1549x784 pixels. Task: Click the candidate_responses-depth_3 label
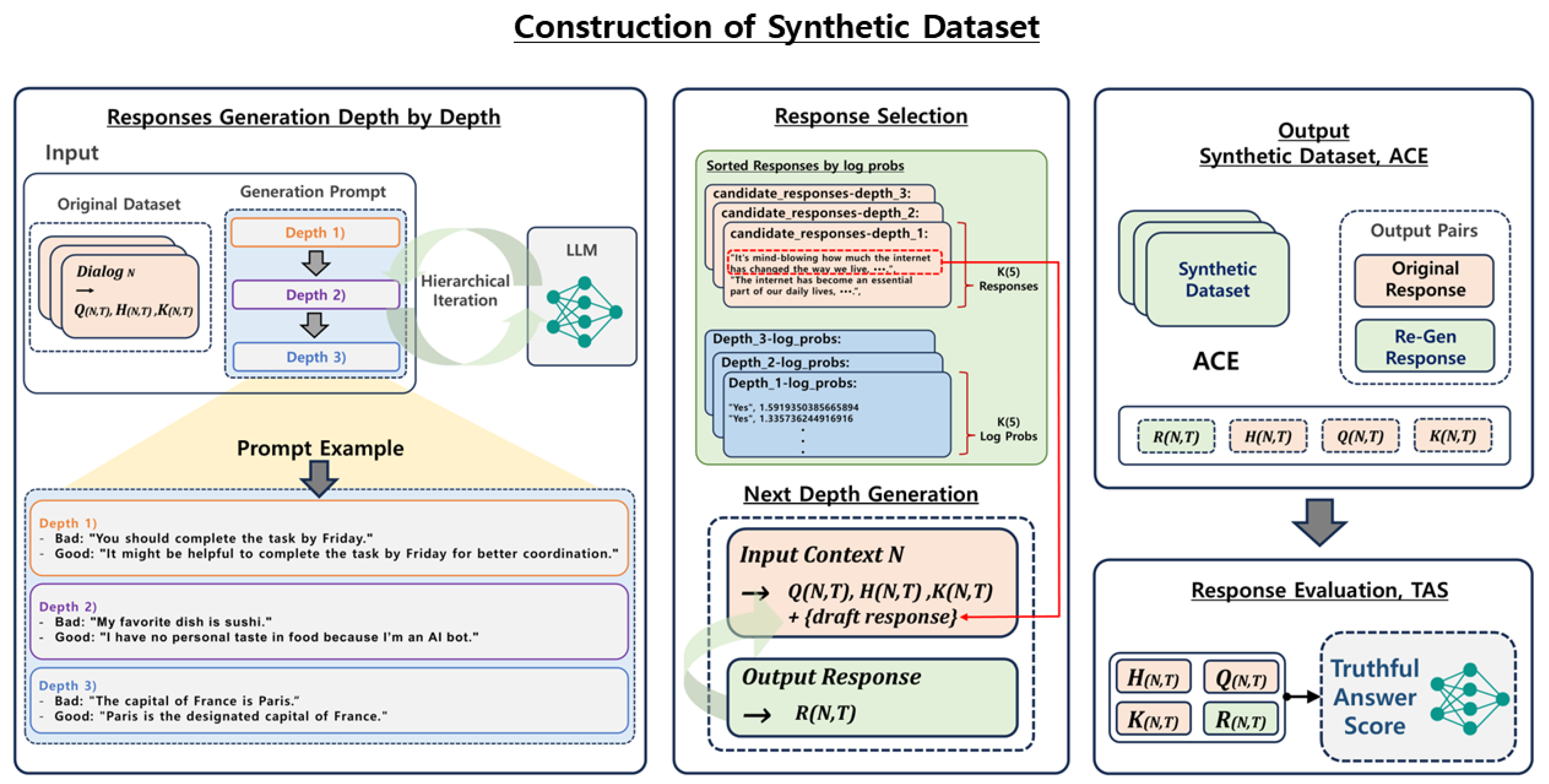click(x=812, y=193)
